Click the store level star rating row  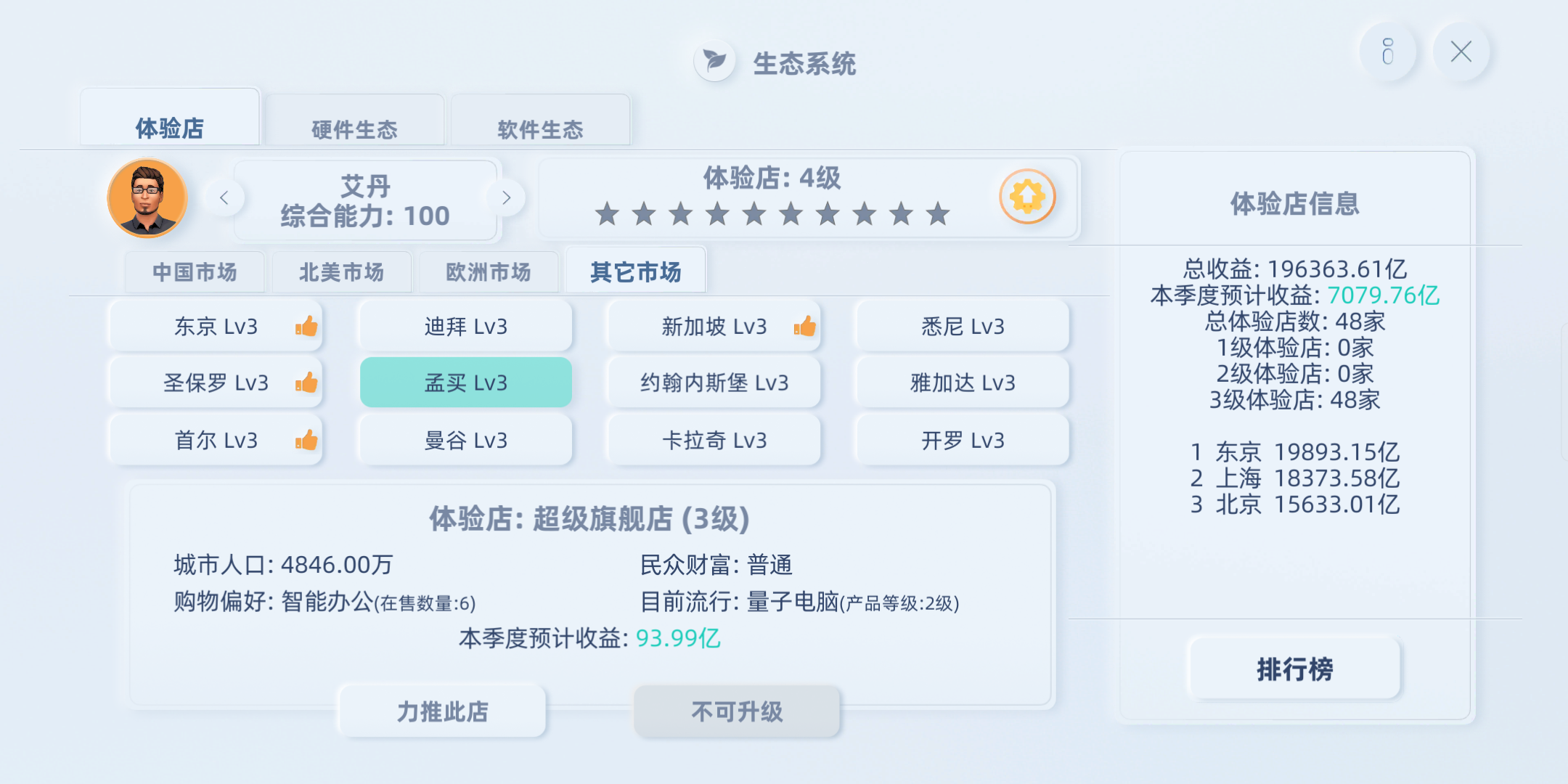[772, 214]
